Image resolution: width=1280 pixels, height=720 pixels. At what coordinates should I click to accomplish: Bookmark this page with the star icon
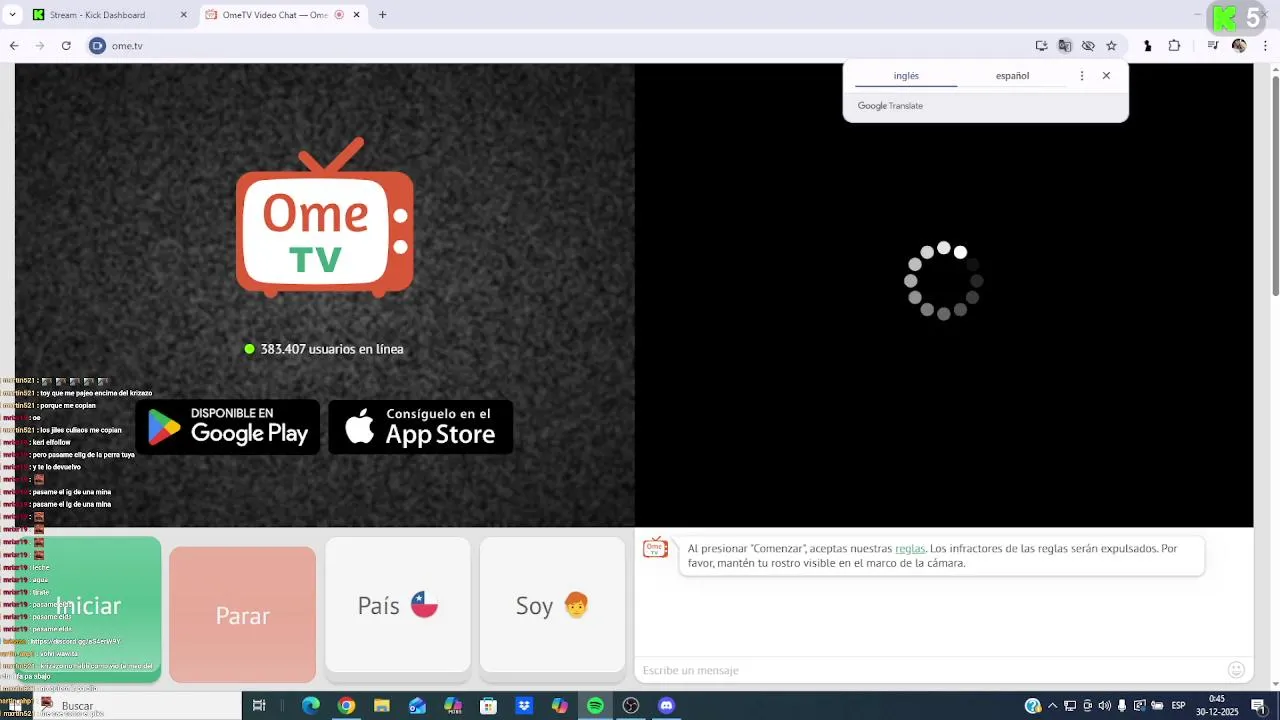[x=1111, y=46]
